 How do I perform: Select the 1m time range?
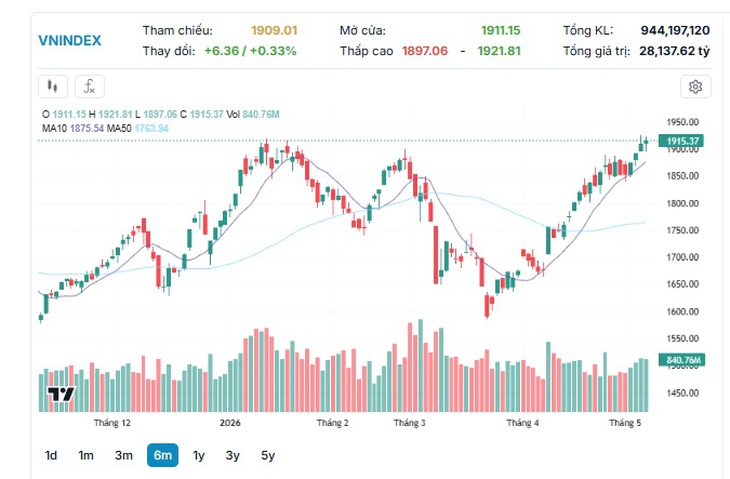point(86,455)
